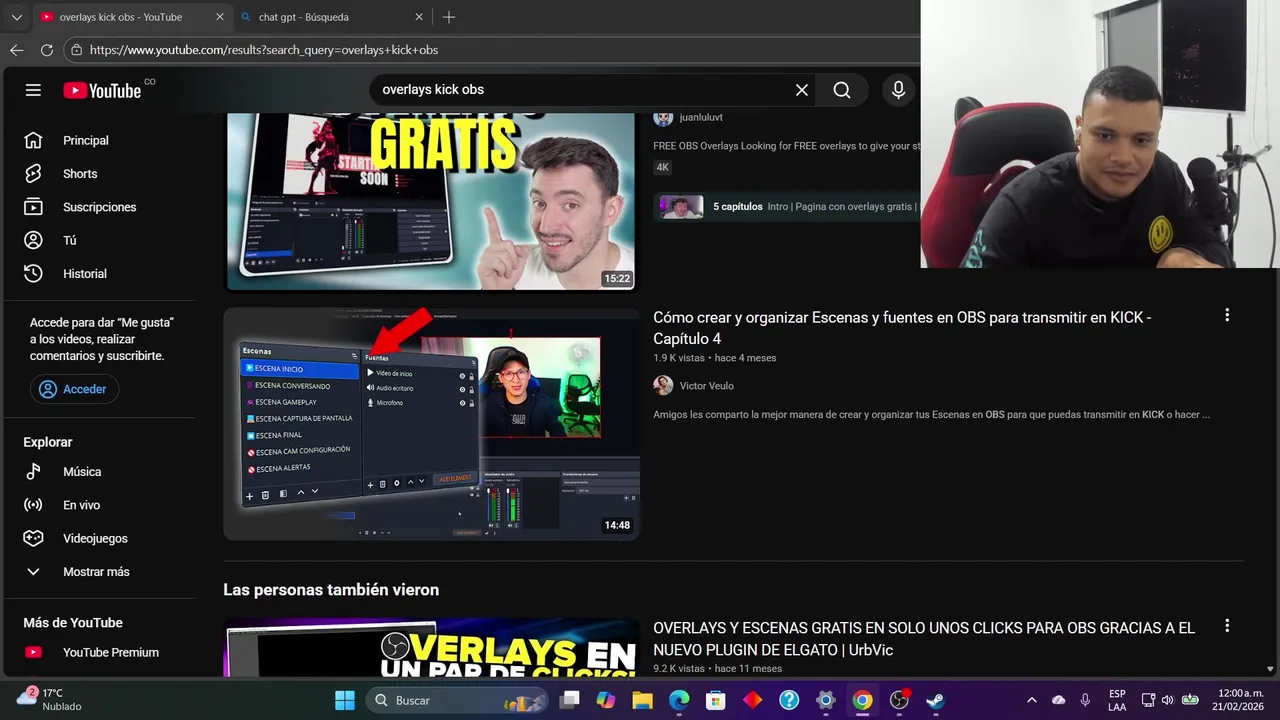Open the juanluluvt channel link
Screen dimensions: 1280x720
701,117
